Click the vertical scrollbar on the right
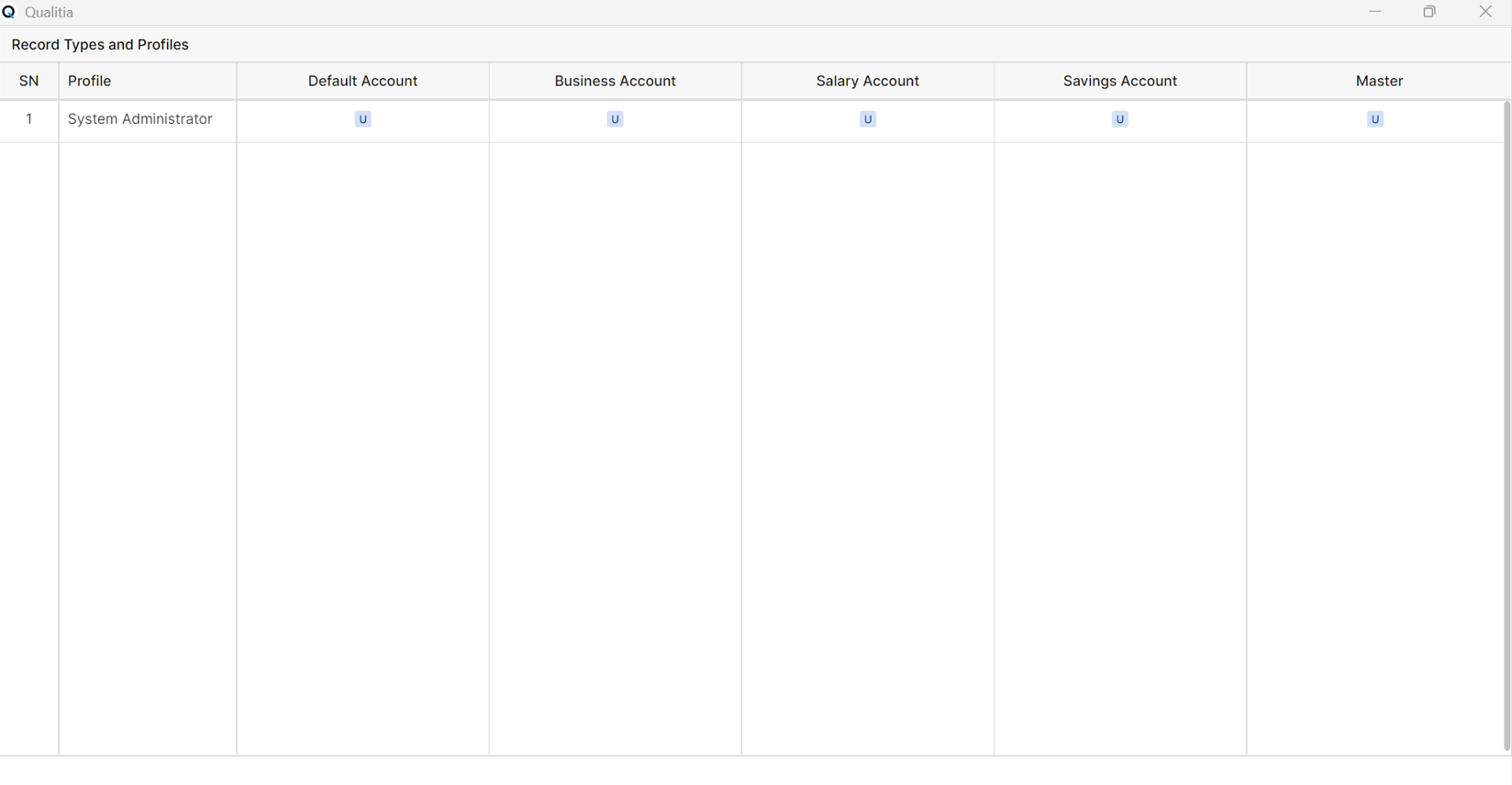 coord(1506,426)
